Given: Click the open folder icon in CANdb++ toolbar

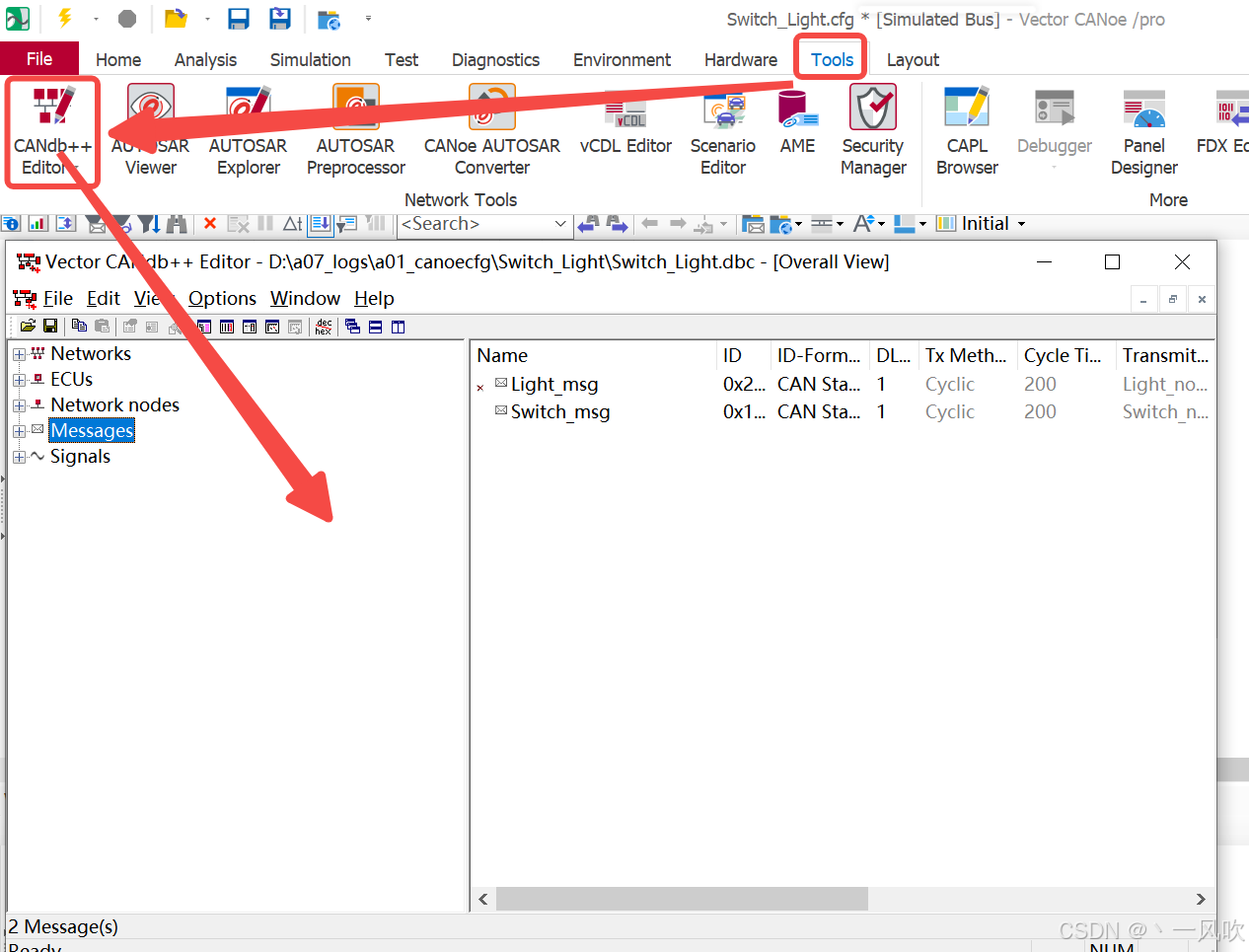Looking at the screenshot, I should [x=28, y=327].
